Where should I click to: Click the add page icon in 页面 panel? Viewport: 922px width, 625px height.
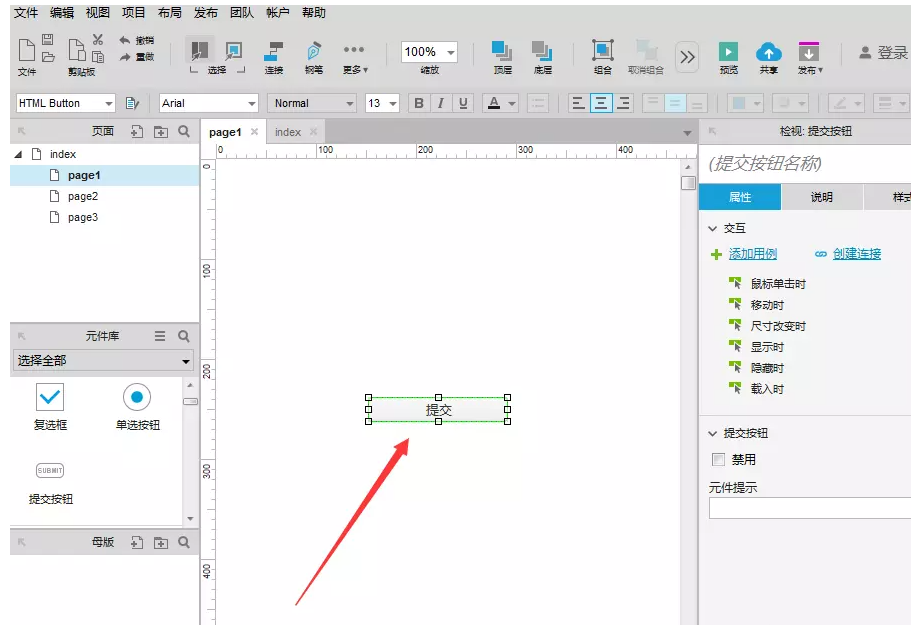(x=138, y=131)
